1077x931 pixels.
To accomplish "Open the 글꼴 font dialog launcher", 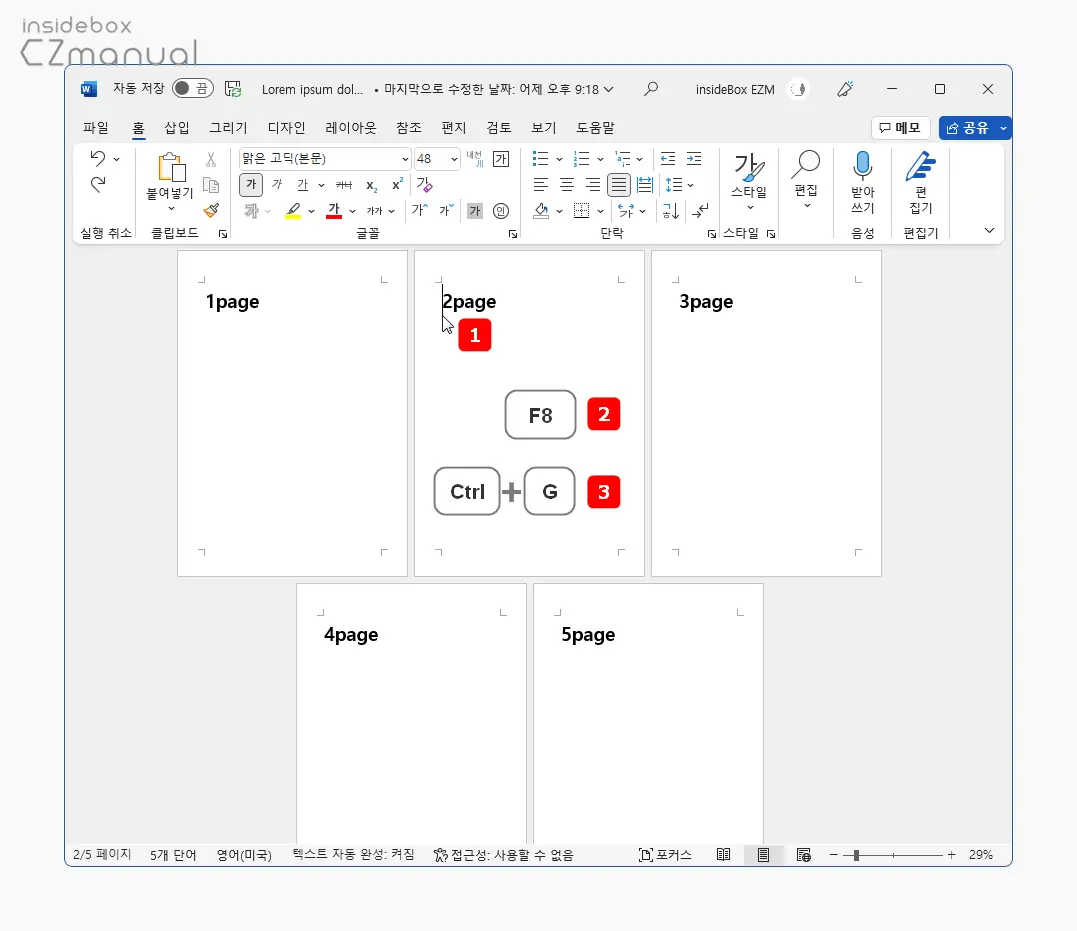I will click(x=512, y=234).
